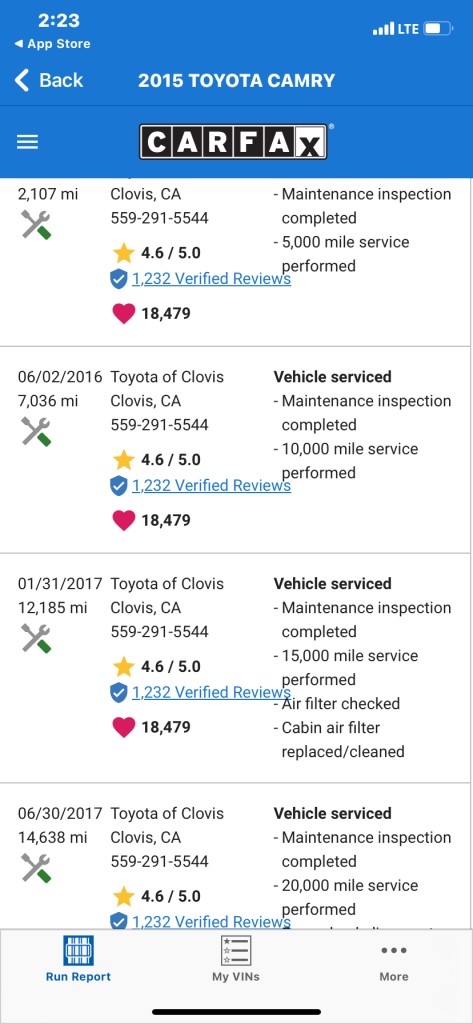Tap the heart icon in 2,107 mi entry

click(123, 313)
